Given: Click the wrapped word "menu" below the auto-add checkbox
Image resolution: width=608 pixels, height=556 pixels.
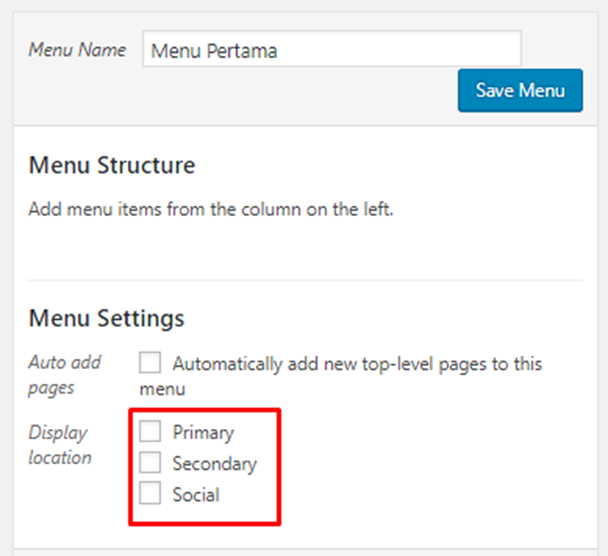Looking at the screenshot, I should [162, 388].
